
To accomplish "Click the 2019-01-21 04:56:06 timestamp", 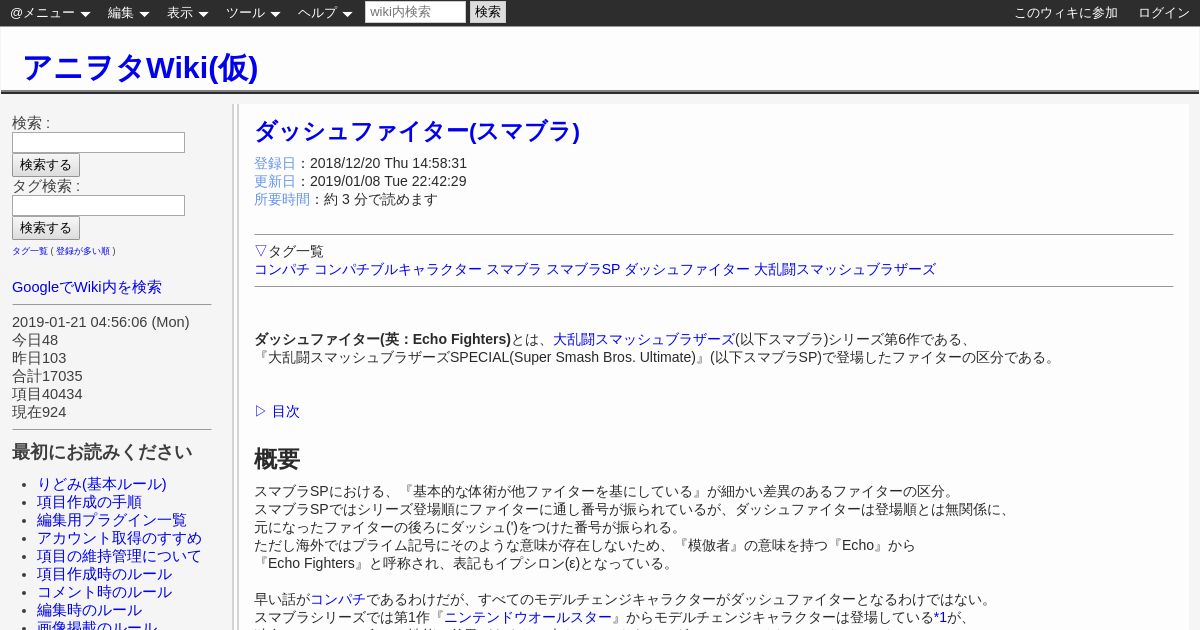I will click(100, 322).
